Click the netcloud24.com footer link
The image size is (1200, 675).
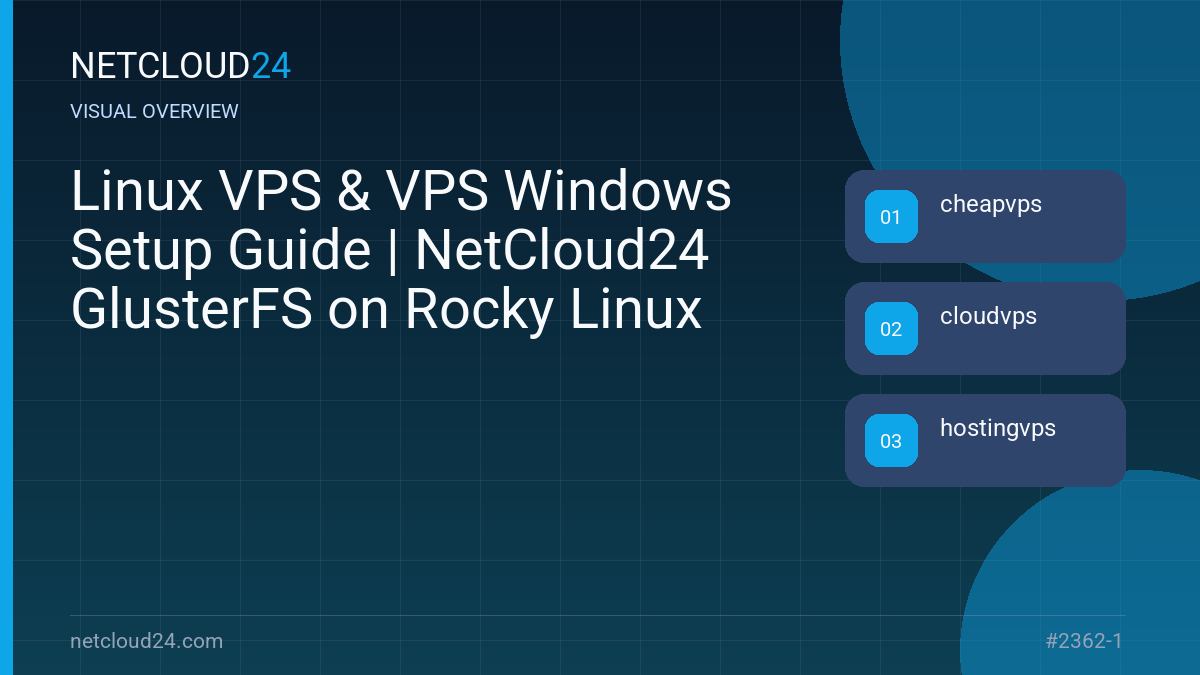(147, 641)
